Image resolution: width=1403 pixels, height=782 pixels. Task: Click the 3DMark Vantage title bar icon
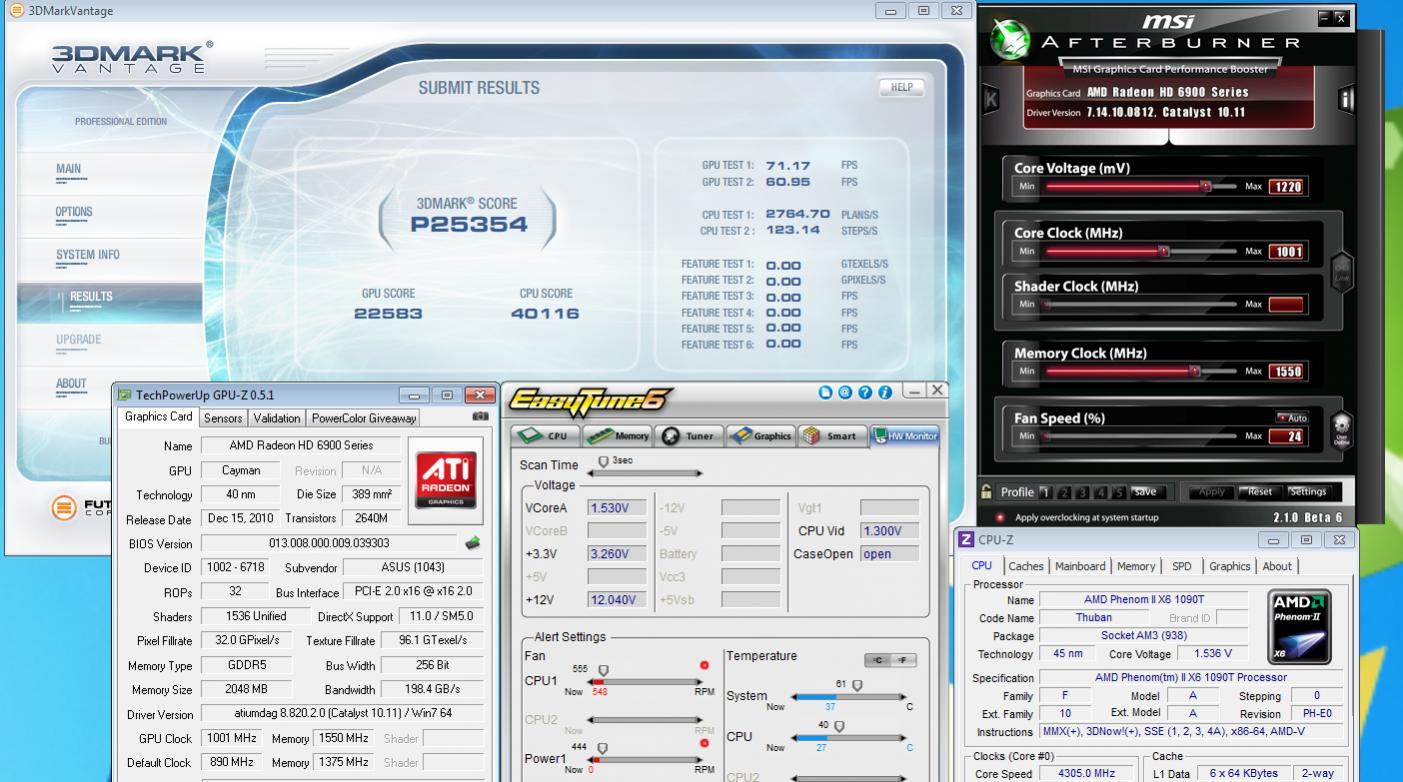(x=15, y=10)
